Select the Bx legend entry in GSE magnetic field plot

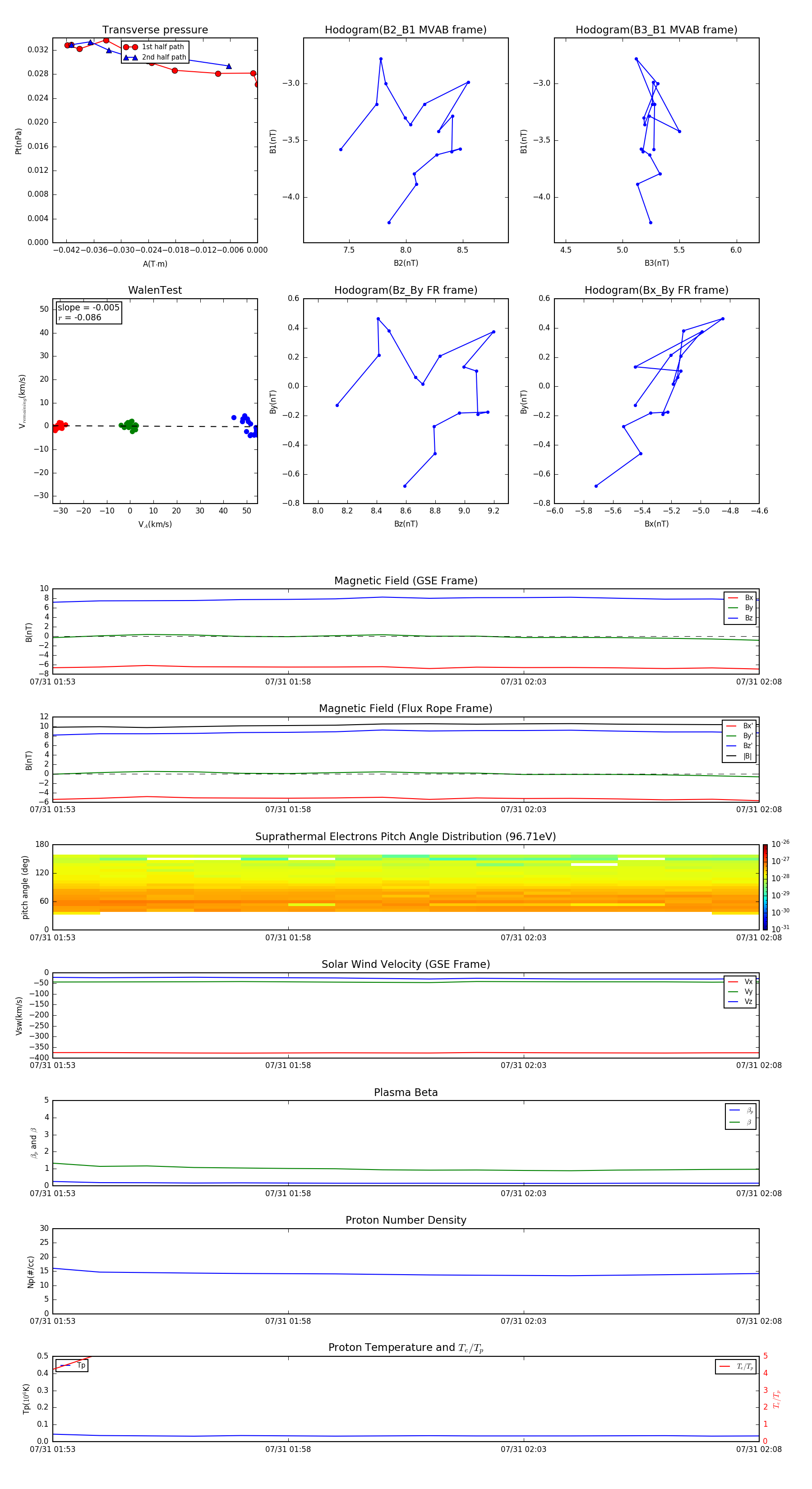click(x=740, y=598)
